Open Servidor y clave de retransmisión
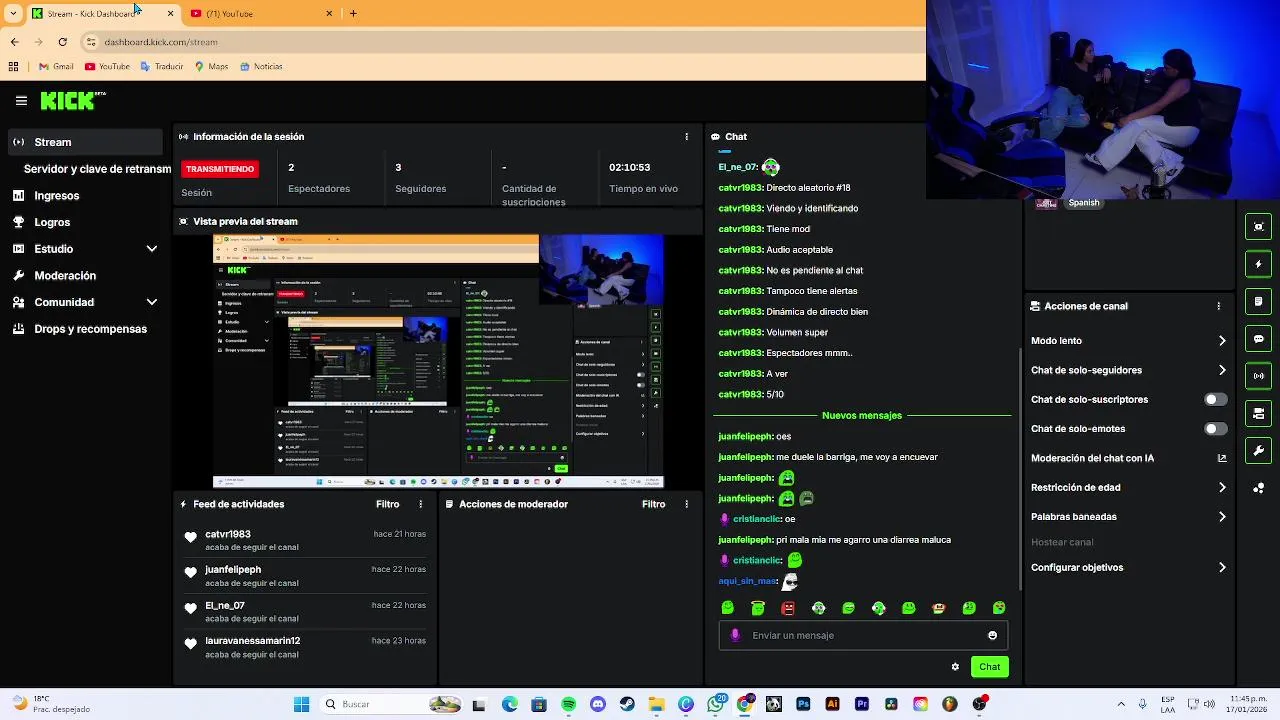The width and height of the screenshot is (1280, 720). click(x=97, y=169)
